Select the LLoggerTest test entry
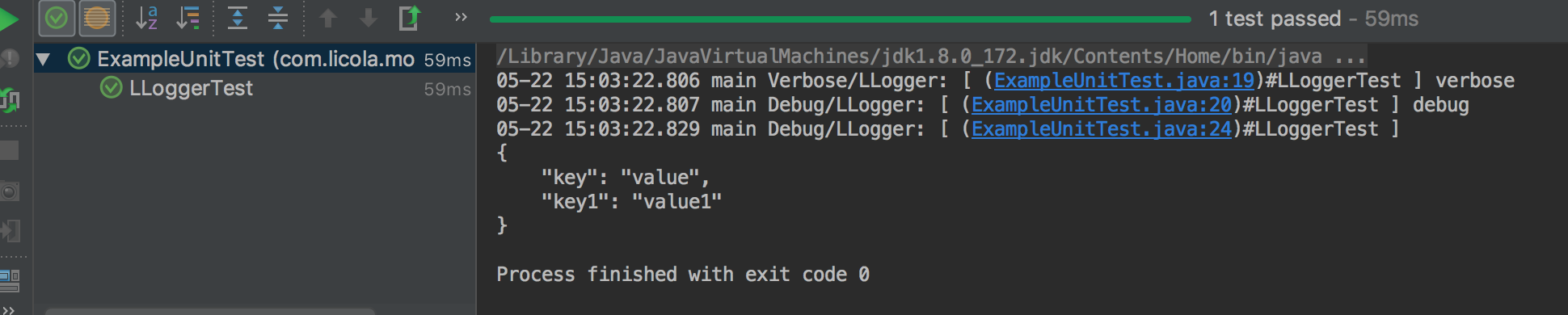This screenshot has width=1568, height=315. 191,88
